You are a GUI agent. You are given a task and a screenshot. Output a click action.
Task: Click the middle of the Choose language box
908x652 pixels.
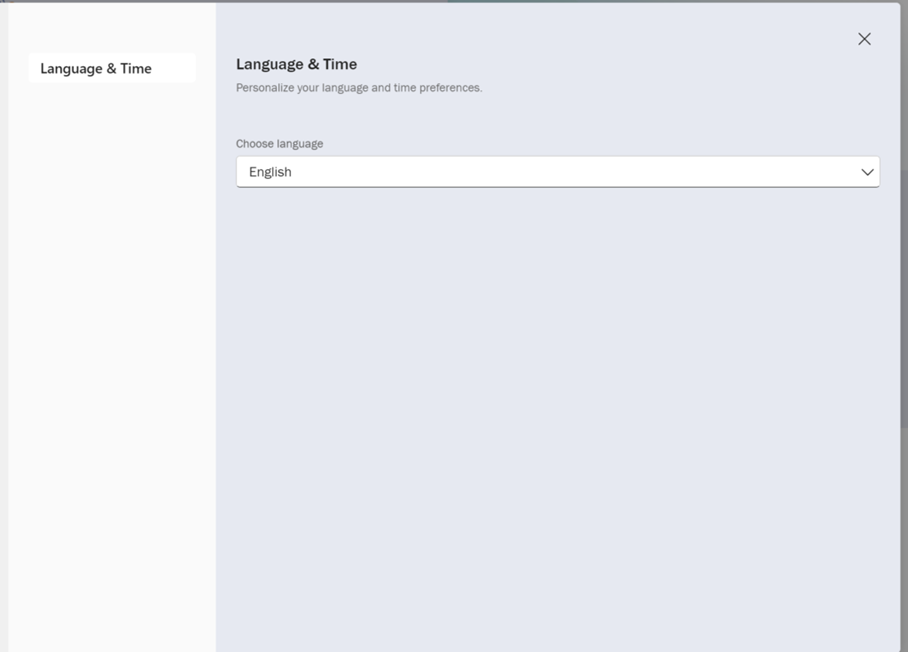tap(557, 172)
